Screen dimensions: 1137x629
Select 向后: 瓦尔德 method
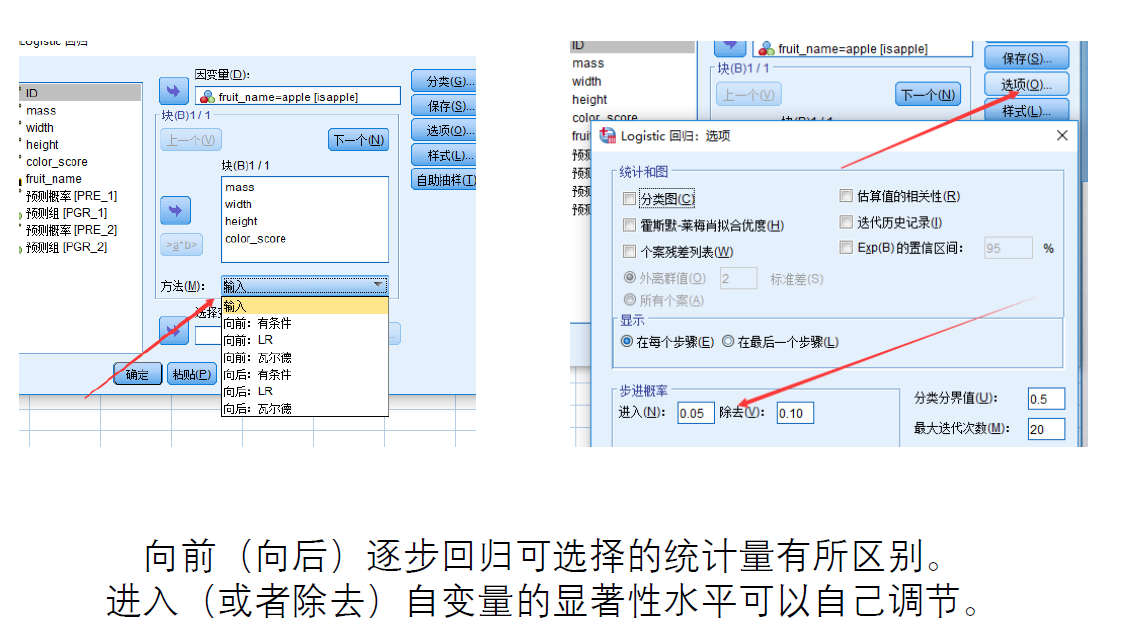[x=305, y=408]
